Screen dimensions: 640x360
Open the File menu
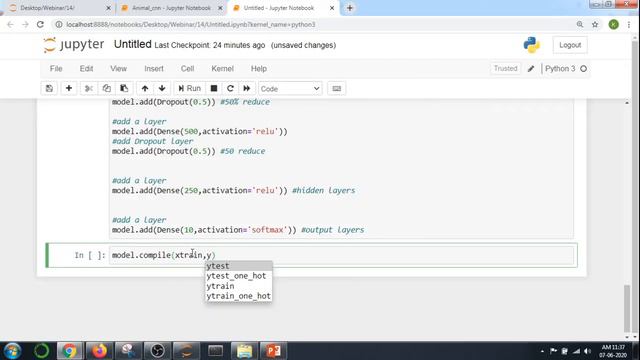coord(56,69)
